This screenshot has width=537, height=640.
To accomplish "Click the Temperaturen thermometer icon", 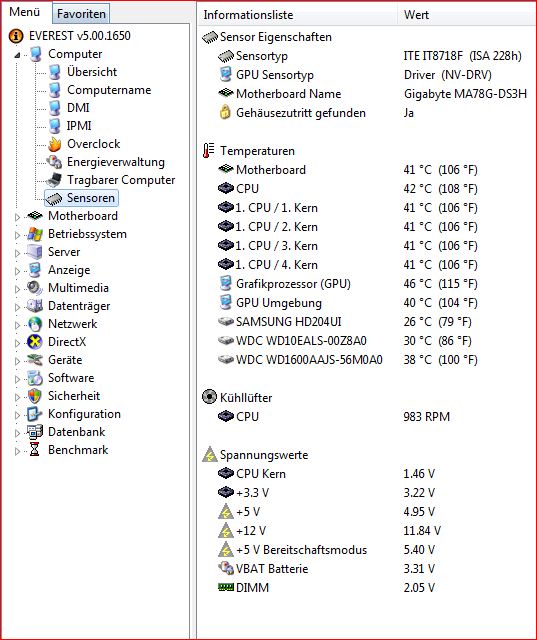I will pos(208,151).
